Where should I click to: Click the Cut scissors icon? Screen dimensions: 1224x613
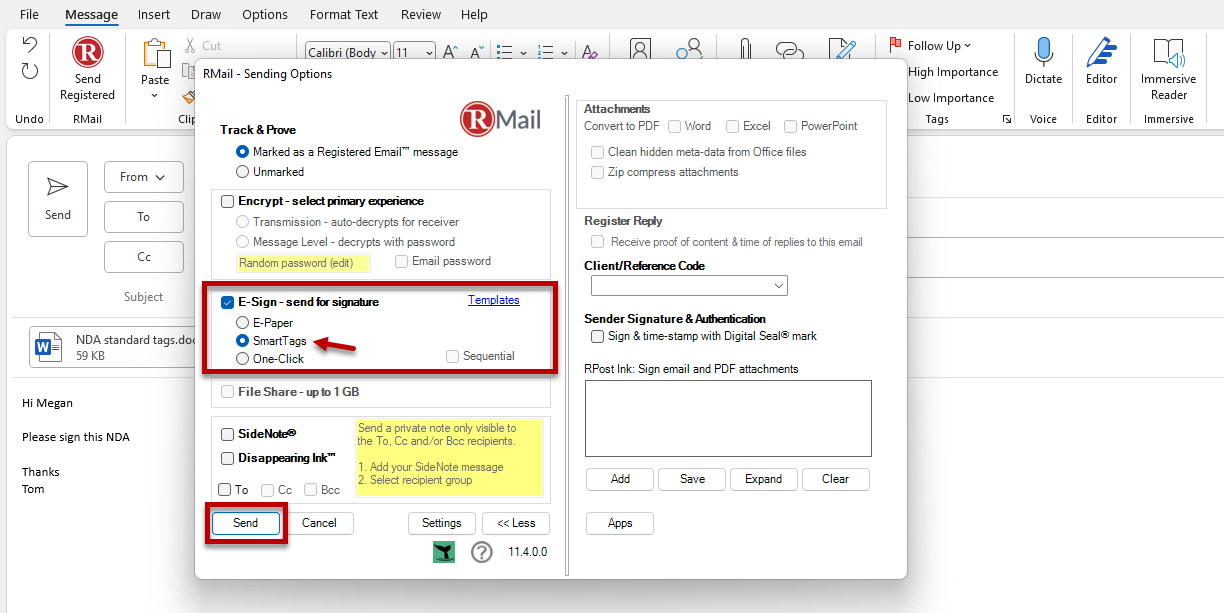pyautogui.click(x=190, y=46)
